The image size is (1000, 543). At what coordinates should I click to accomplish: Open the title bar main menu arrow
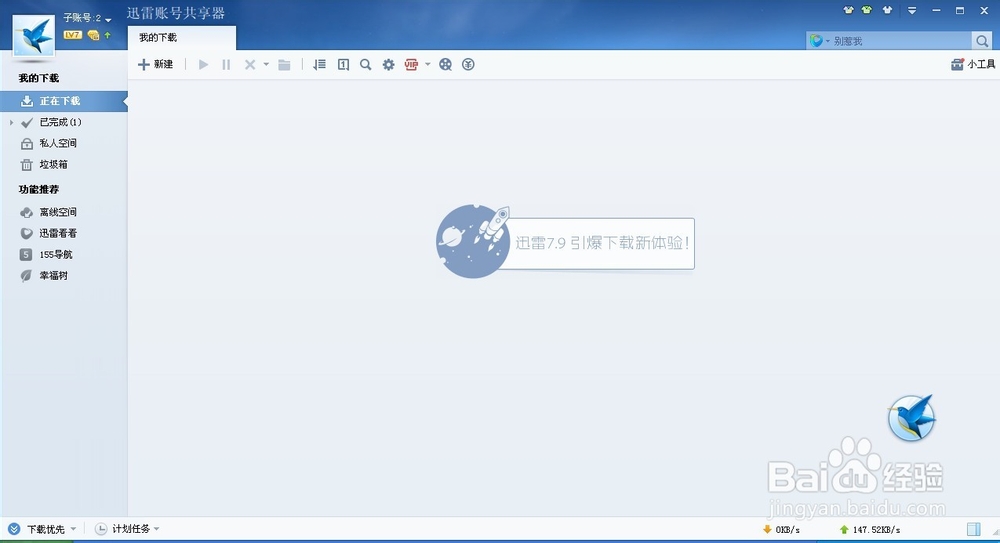pos(913,11)
